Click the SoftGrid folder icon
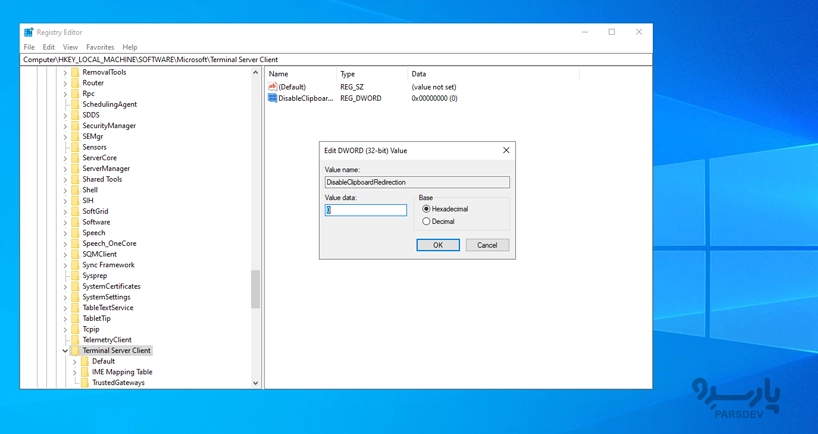 pyautogui.click(x=75, y=211)
